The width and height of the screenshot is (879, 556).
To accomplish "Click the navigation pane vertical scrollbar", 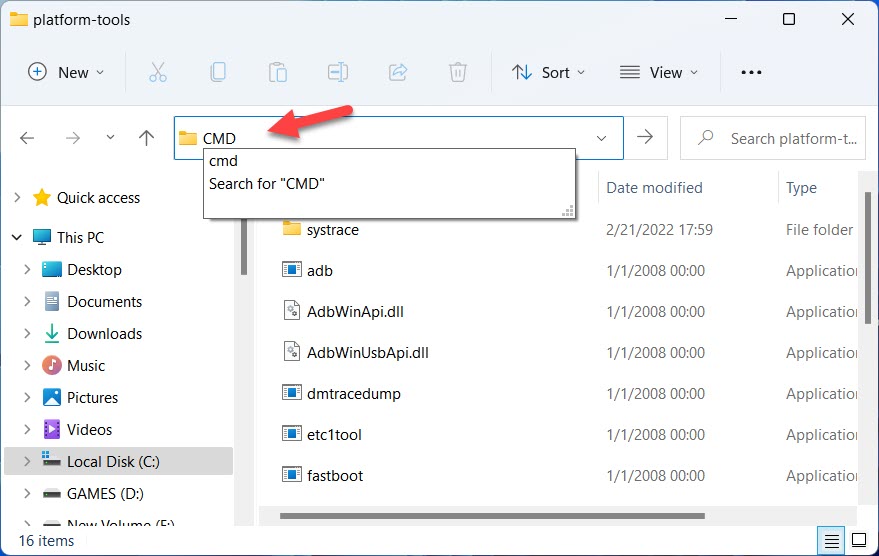I will point(244,247).
